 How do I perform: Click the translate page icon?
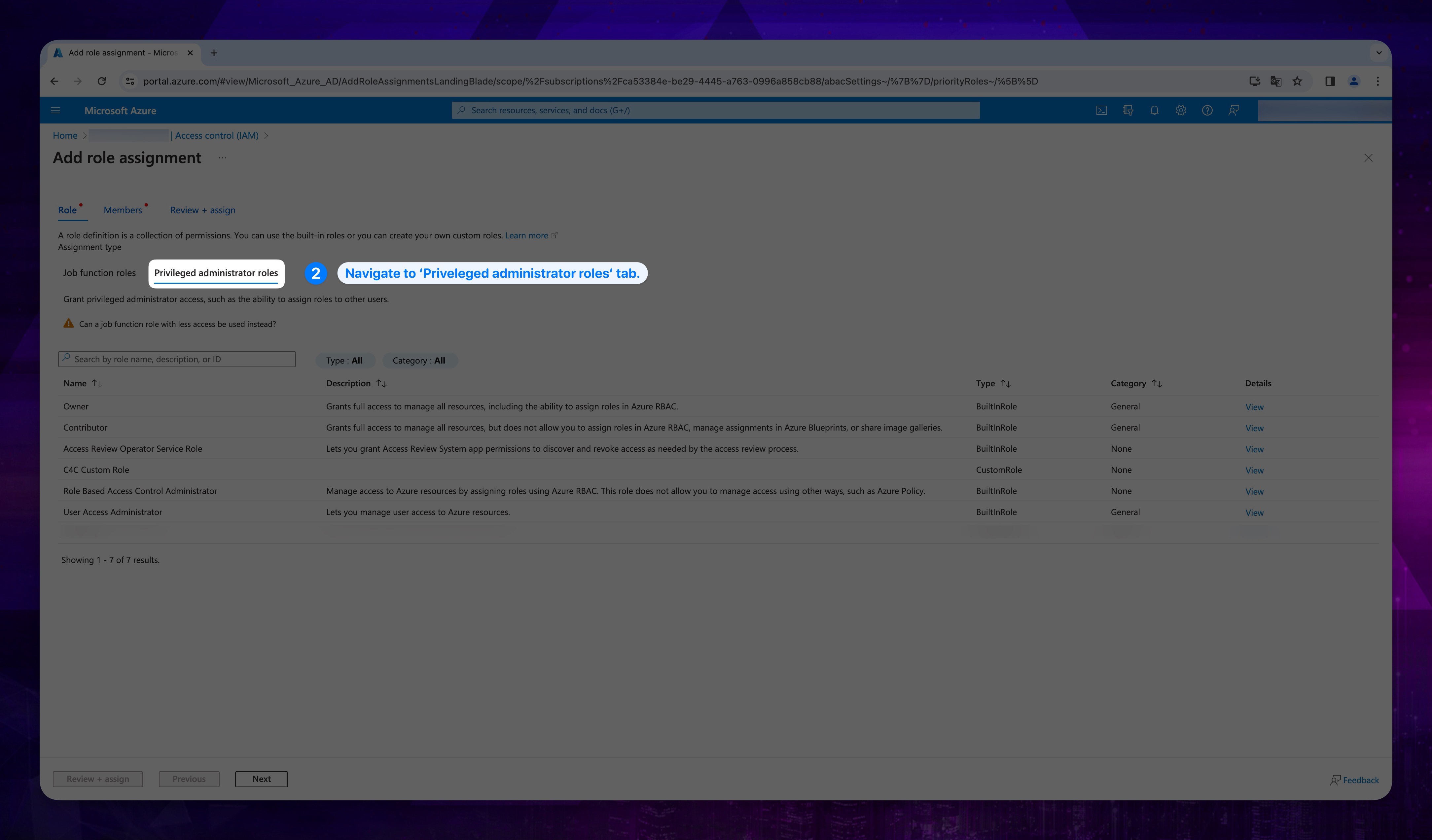[x=1276, y=81]
